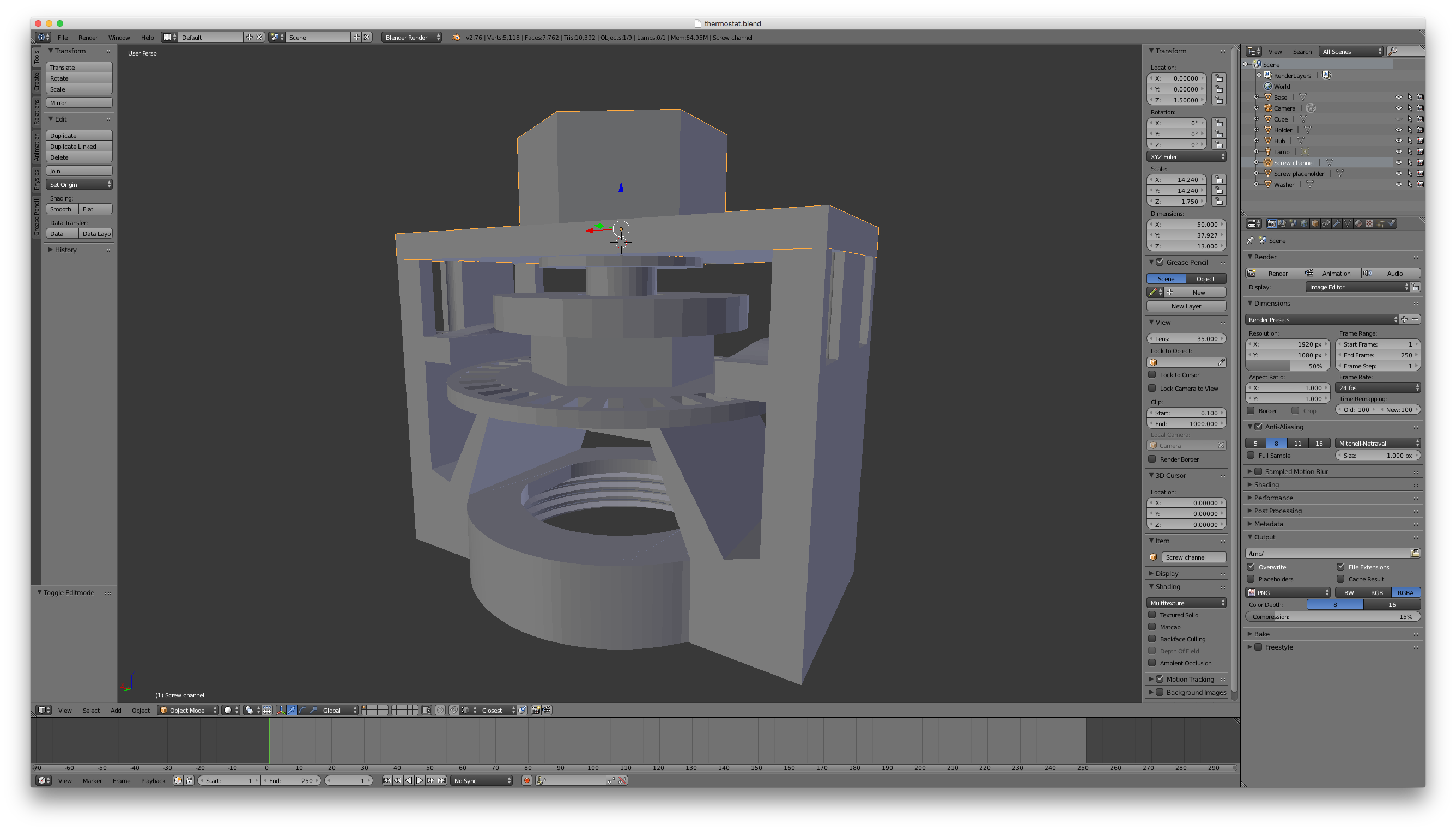1456x831 pixels.
Task: Open the Physics properties tab icon
Action: pyautogui.click(x=1392, y=224)
